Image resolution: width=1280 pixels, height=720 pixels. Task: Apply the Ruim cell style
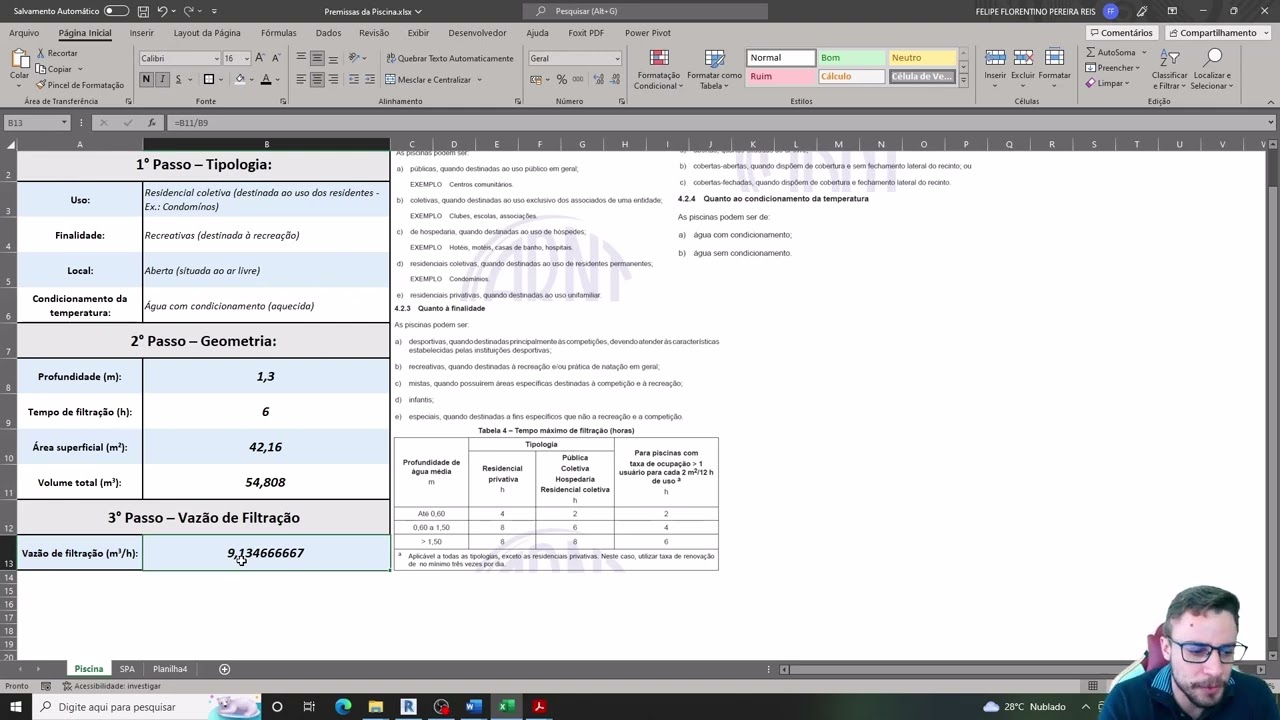[780, 76]
